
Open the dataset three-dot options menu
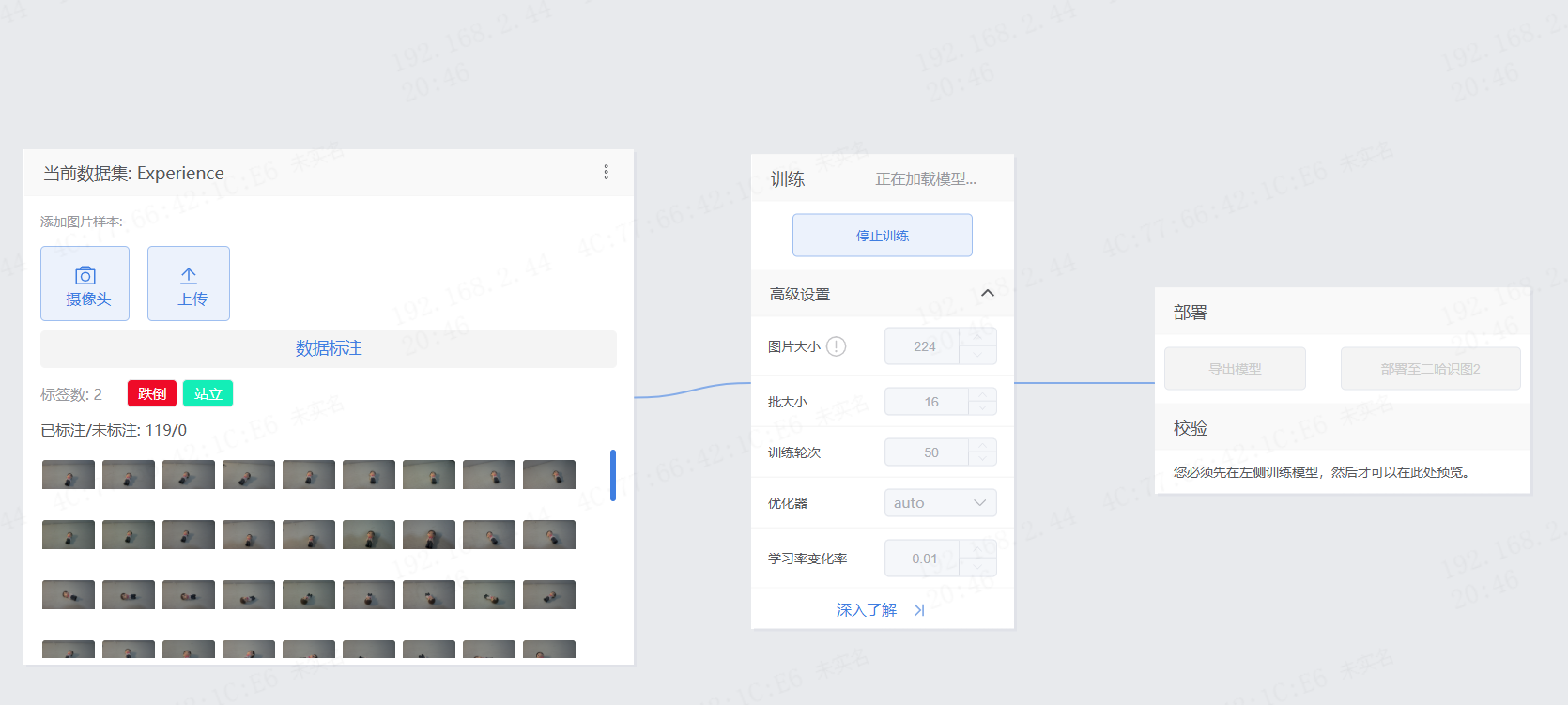606,172
